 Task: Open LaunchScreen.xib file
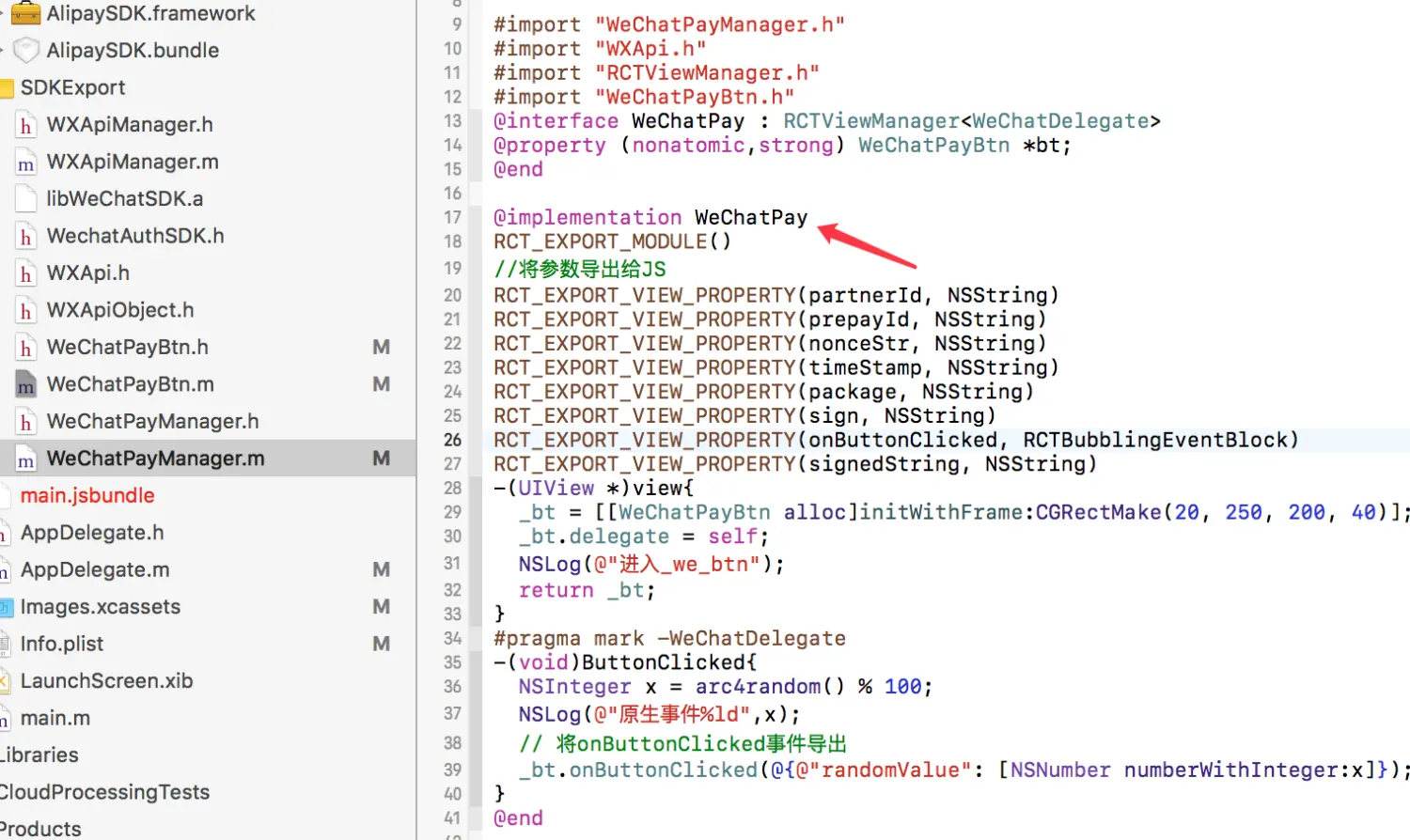tap(106, 681)
